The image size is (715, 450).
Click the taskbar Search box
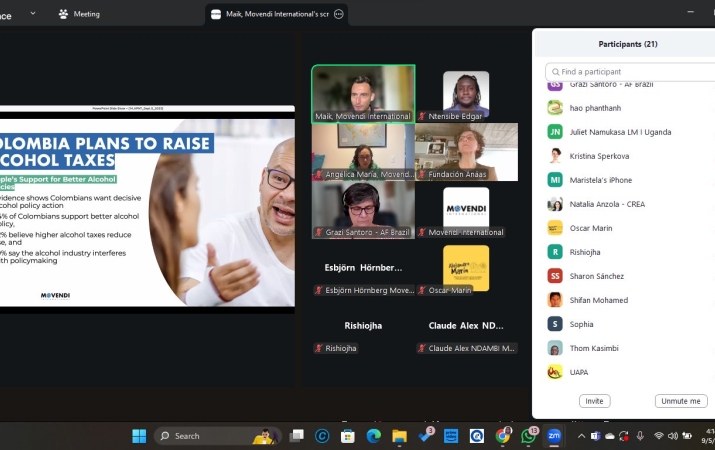point(218,436)
